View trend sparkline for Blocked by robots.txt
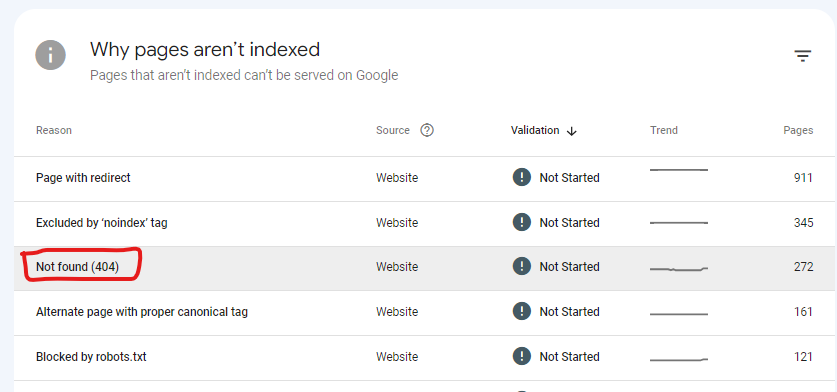Screen dimensions: 837x392 pos(678,359)
